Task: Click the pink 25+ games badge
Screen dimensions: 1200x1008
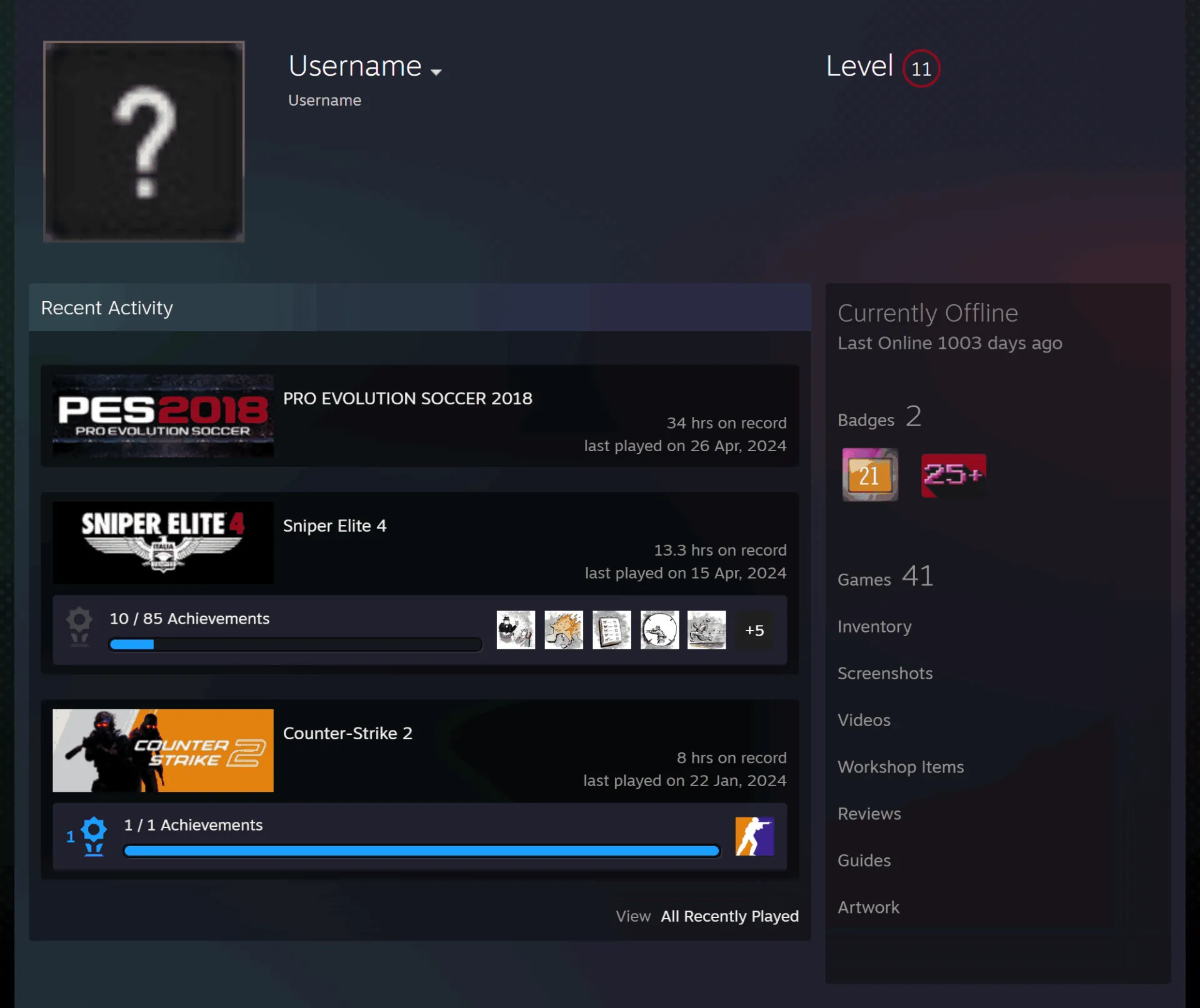Action: (954, 475)
